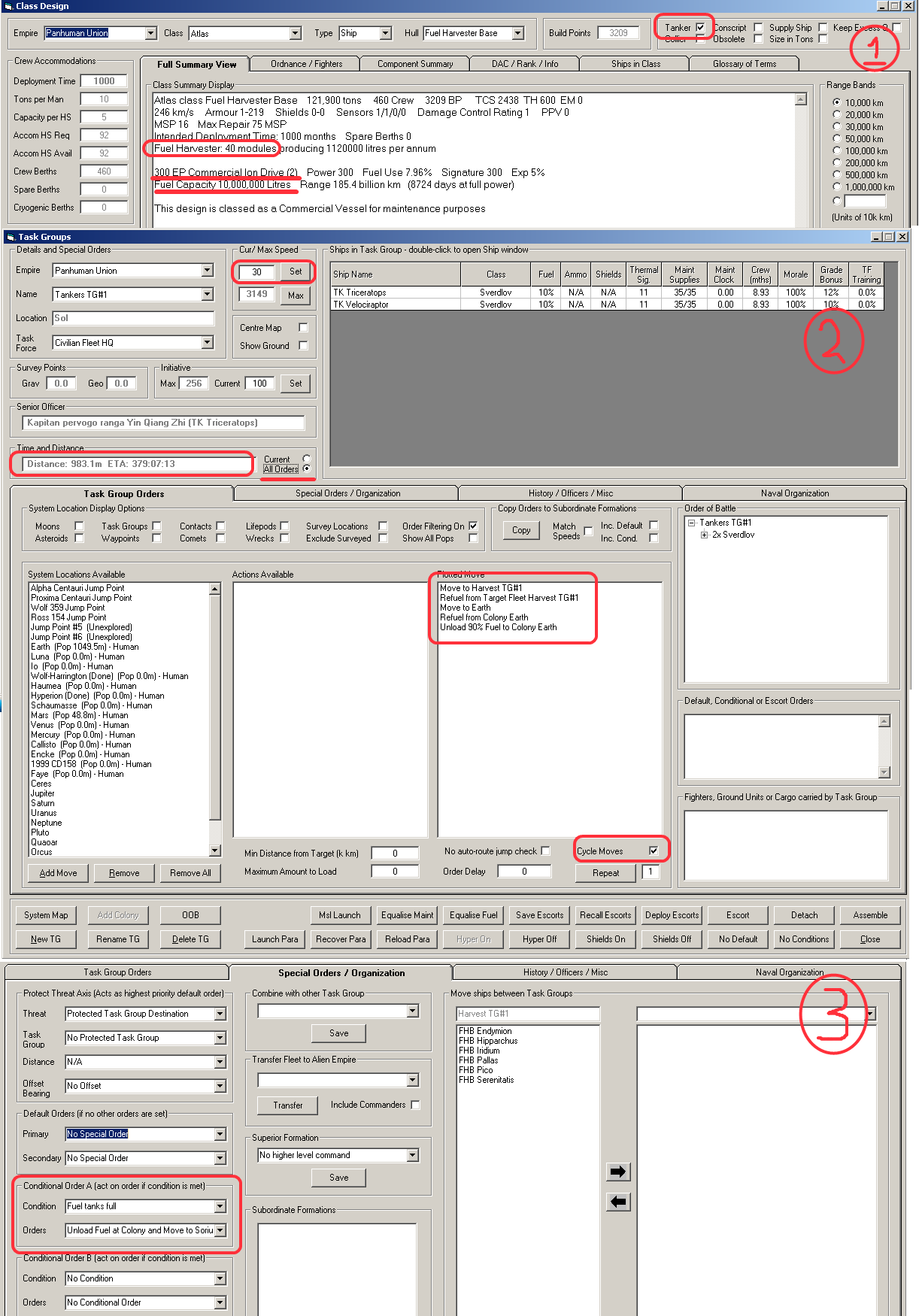Click the current speed input field

click(256, 272)
